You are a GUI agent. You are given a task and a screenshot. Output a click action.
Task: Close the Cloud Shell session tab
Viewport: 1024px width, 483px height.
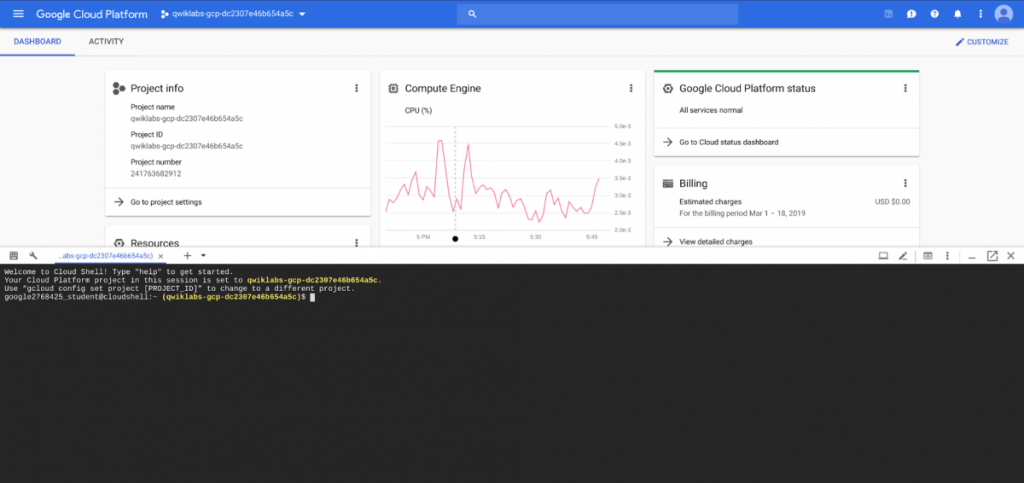click(161, 256)
